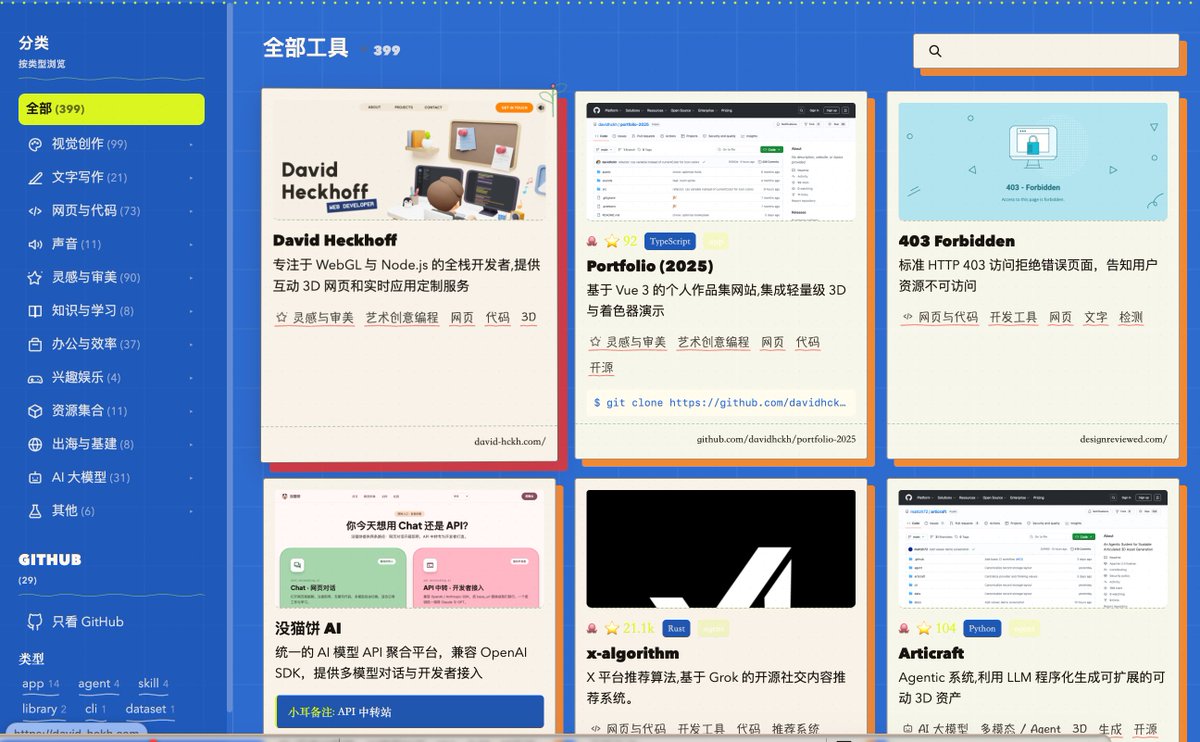The image size is (1200, 742).
Task: Click the Python language badge
Action: click(x=982, y=628)
